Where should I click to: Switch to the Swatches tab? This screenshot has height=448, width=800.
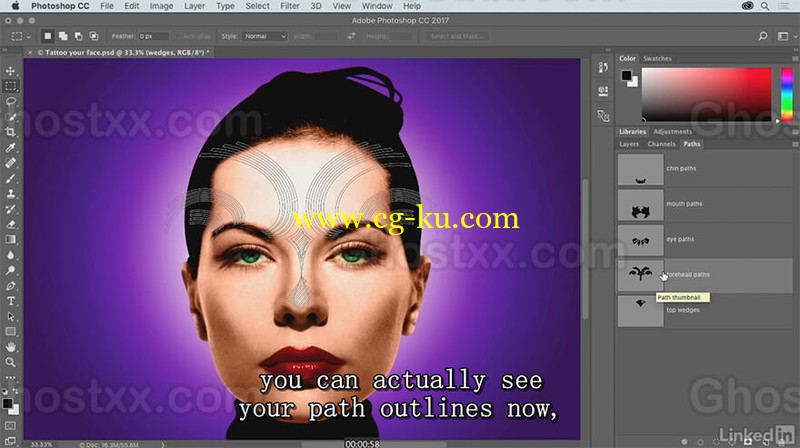tap(657, 59)
